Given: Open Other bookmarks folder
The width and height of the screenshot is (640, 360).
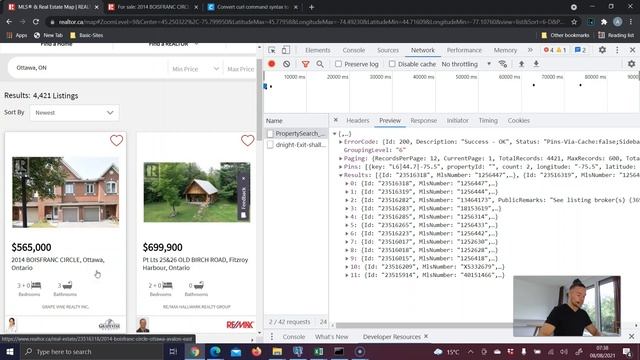Looking at the screenshot, I should tap(565, 35).
